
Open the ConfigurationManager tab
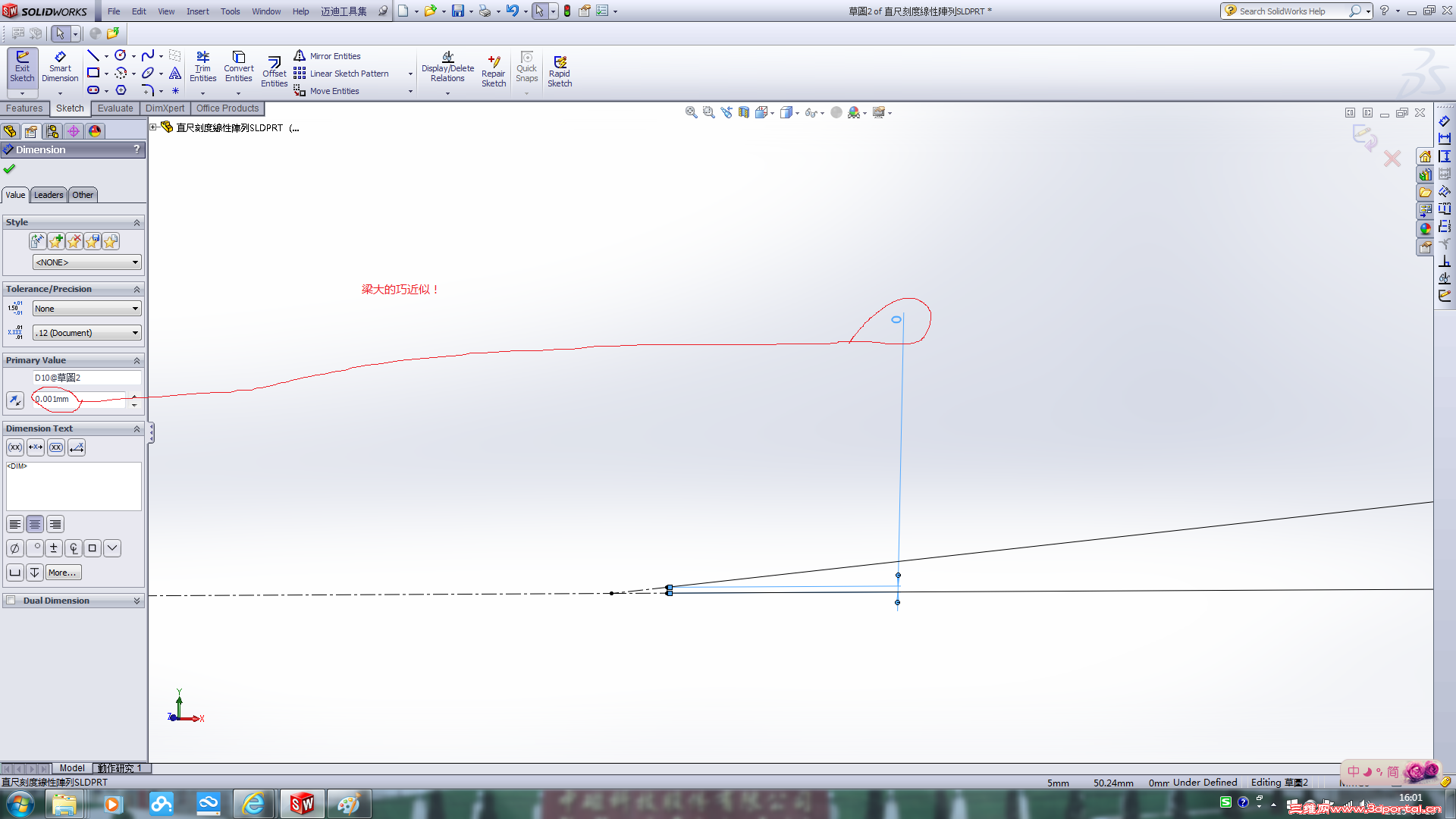click(x=52, y=131)
